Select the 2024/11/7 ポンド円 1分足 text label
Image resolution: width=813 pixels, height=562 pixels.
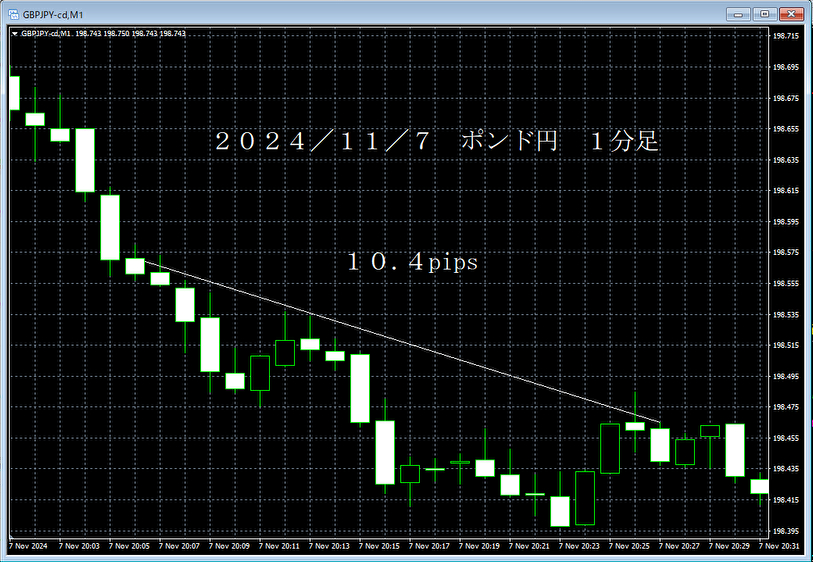pos(437,141)
